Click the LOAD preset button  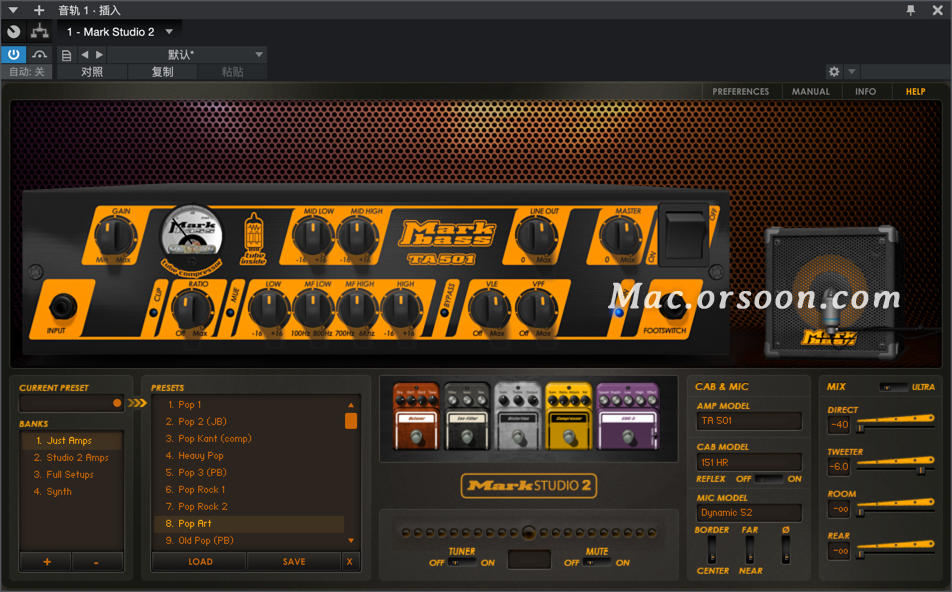[200, 562]
